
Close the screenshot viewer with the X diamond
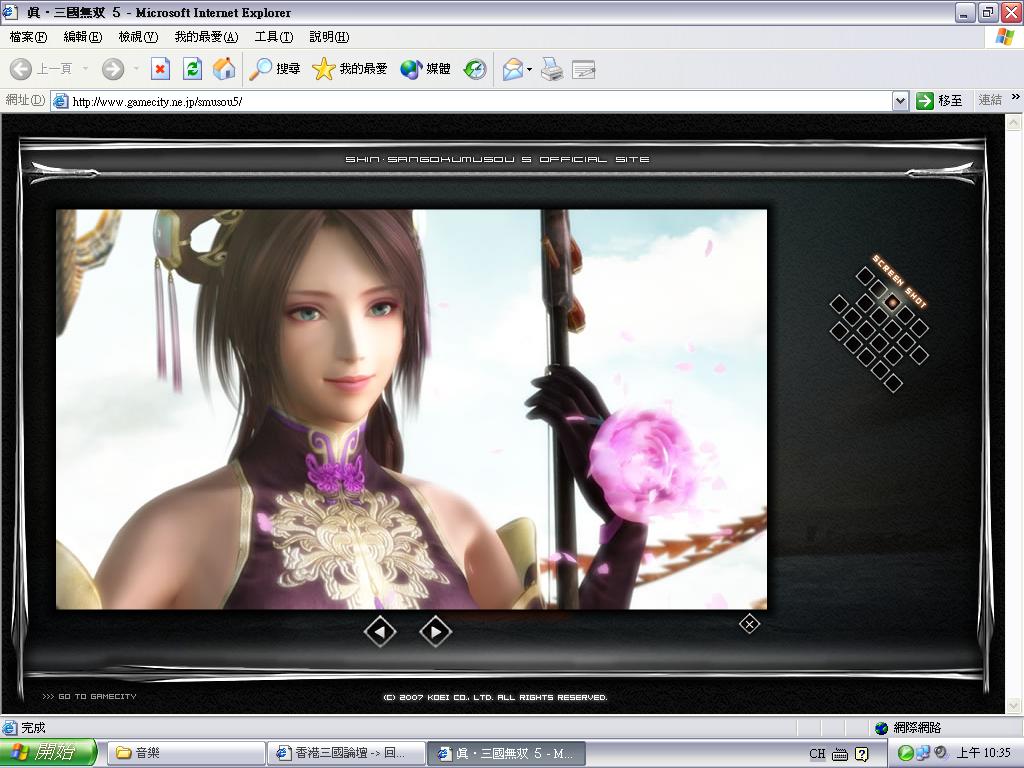coord(749,624)
